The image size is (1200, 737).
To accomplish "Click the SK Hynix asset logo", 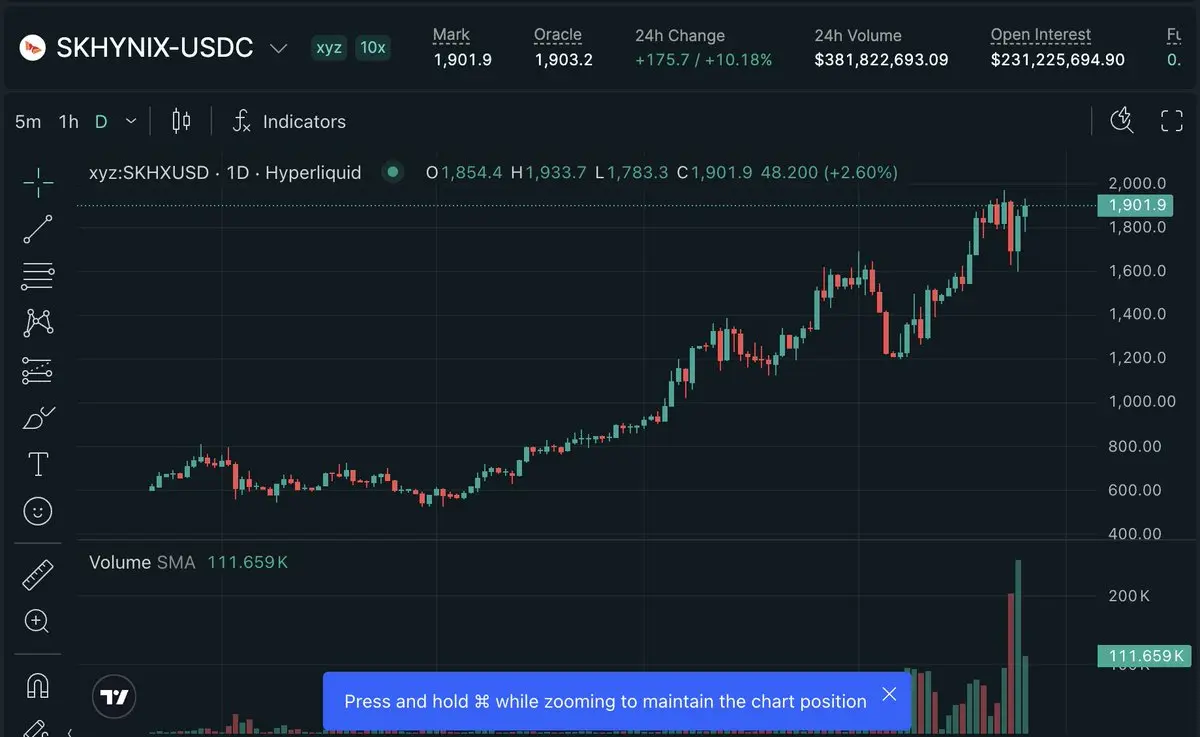I will point(33,47).
